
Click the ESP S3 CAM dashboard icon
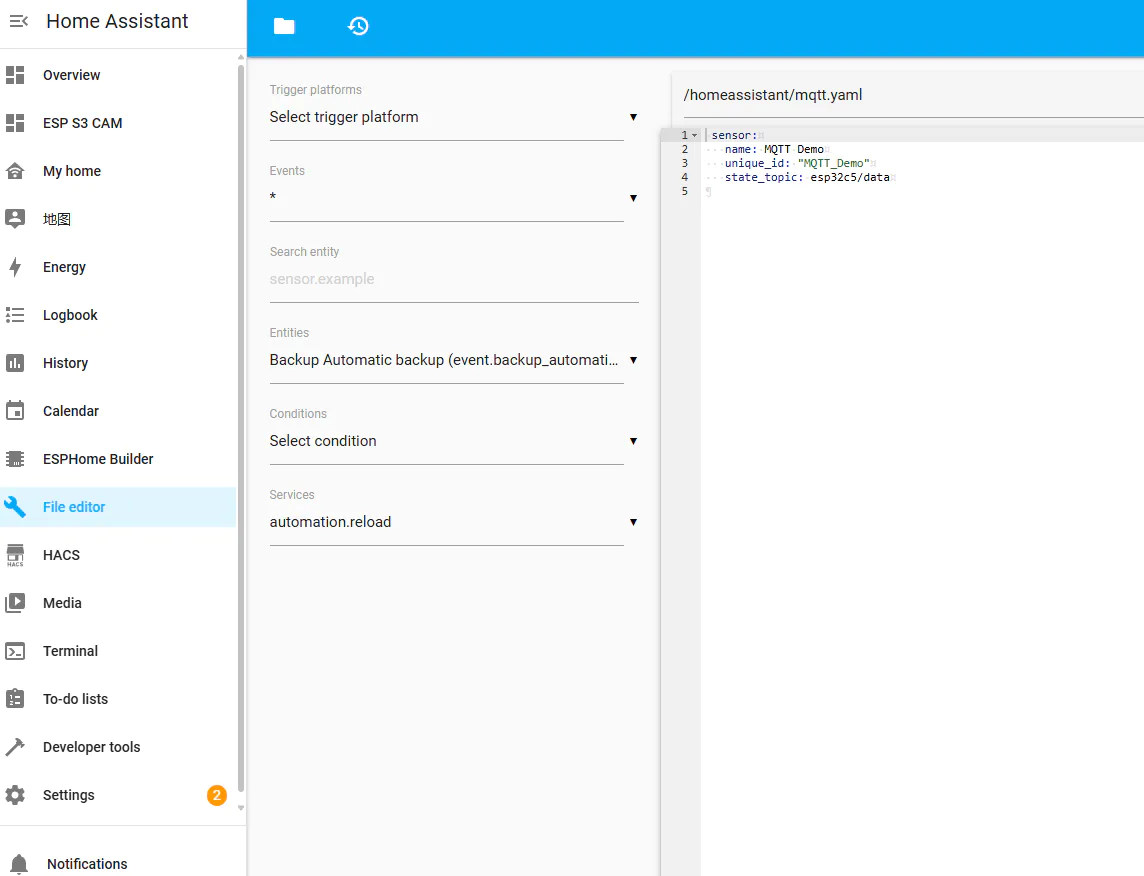pos(15,123)
